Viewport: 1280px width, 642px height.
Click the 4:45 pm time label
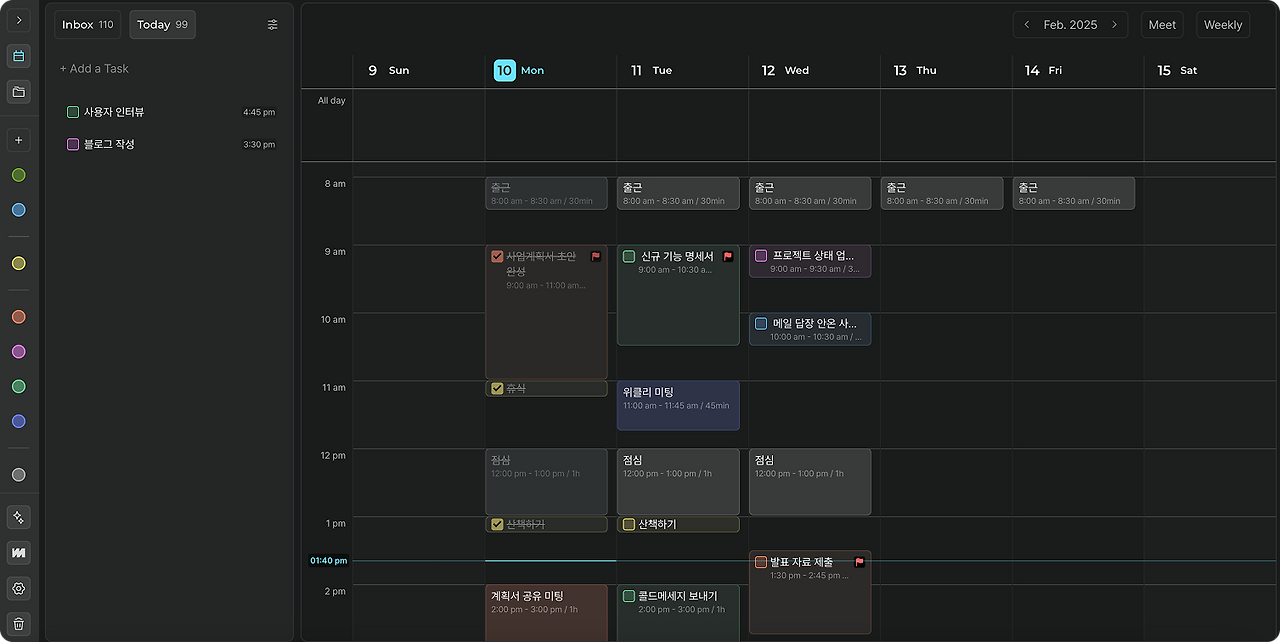[259, 112]
